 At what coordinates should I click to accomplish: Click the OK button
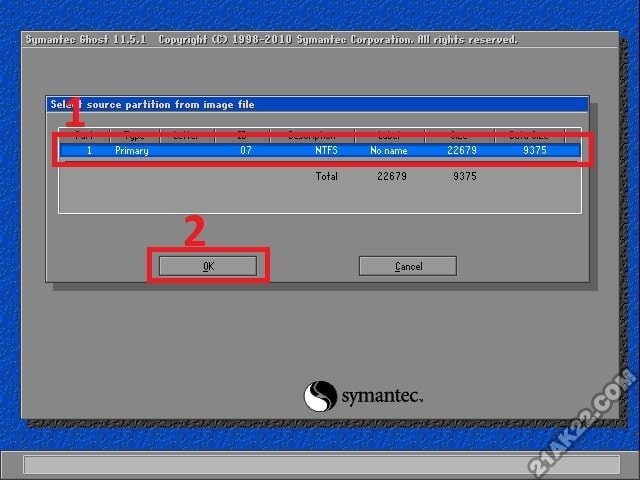tap(208, 266)
